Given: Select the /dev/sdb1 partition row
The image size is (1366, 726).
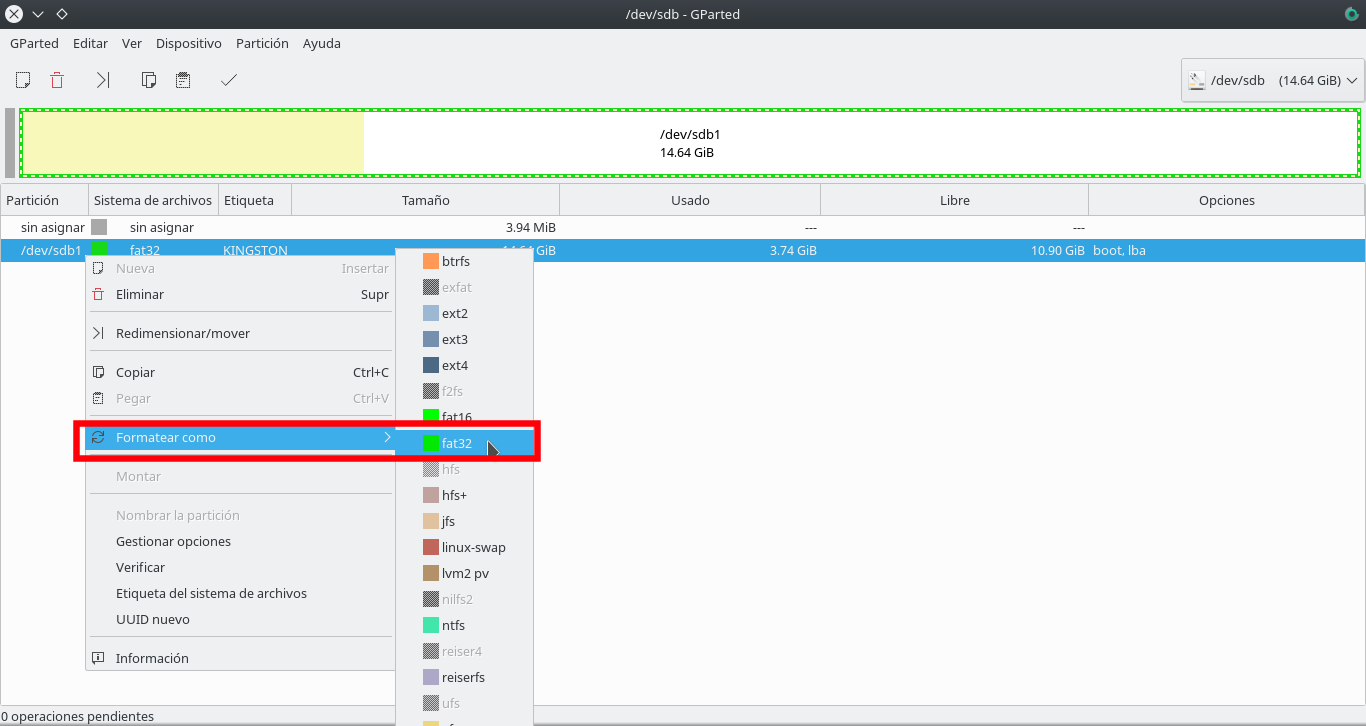Looking at the screenshot, I should point(683,250).
